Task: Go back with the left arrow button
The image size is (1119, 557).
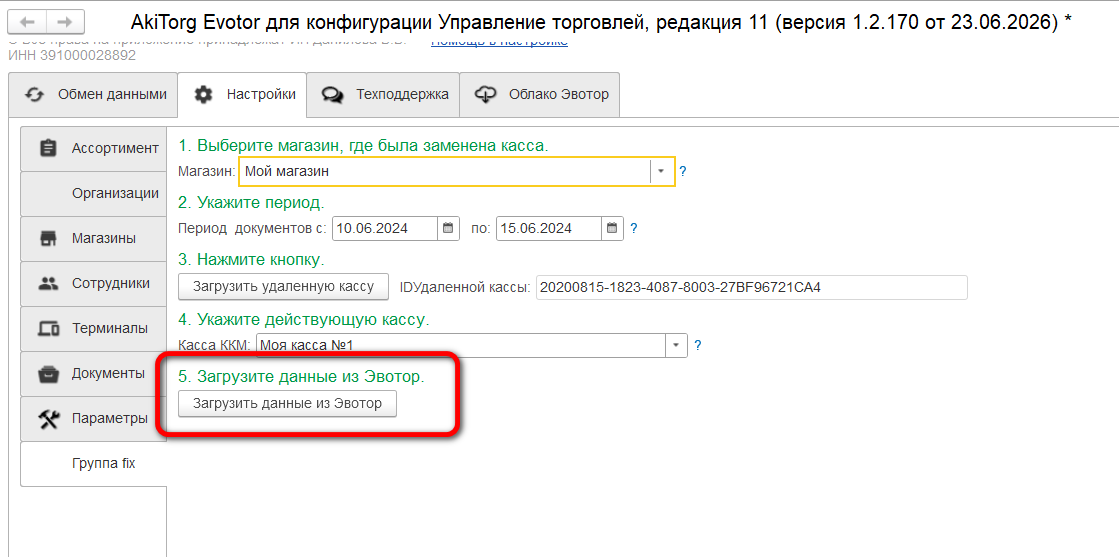Action: (x=28, y=22)
